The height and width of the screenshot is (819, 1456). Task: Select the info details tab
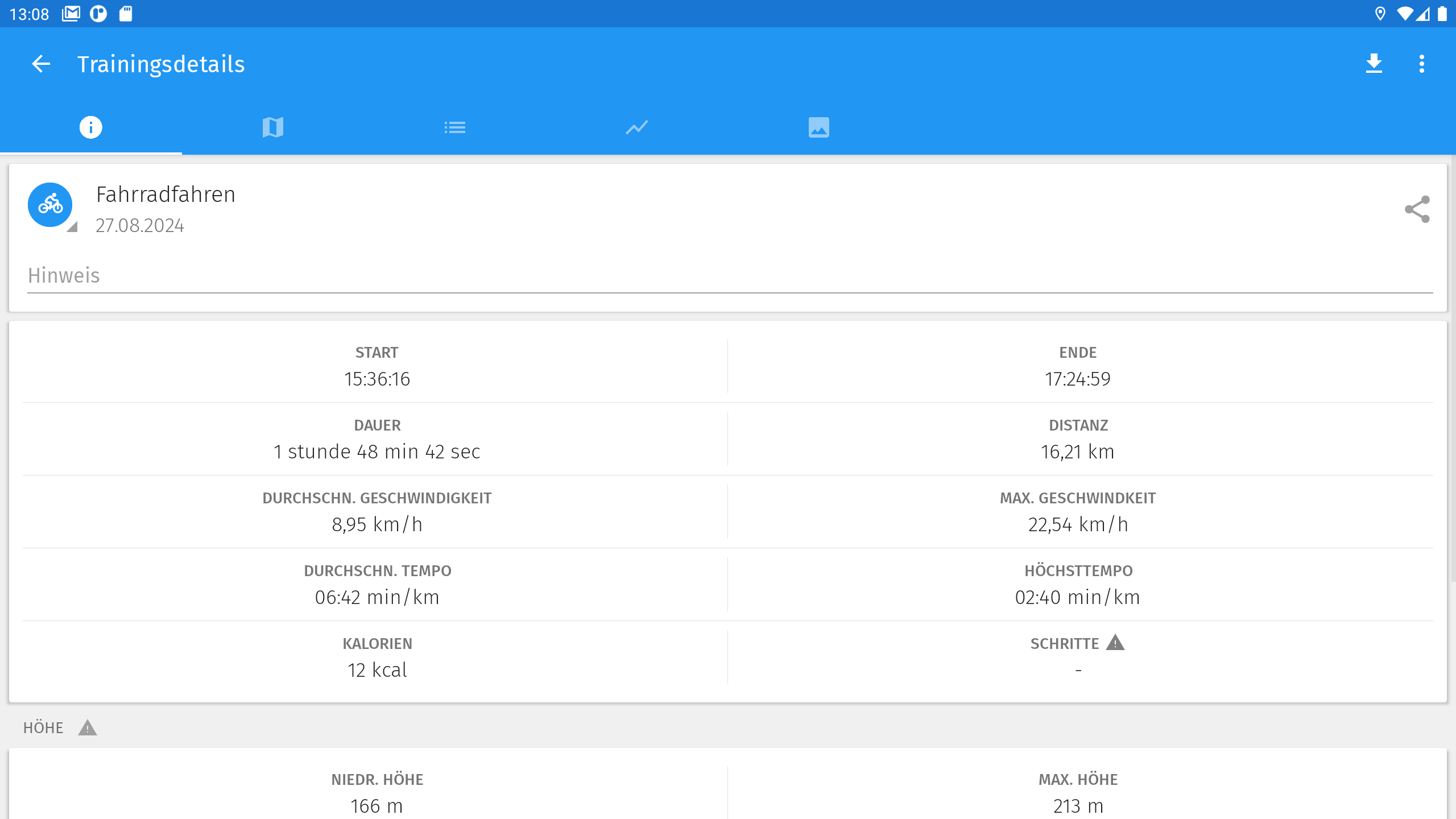pyautogui.click(x=91, y=127)
